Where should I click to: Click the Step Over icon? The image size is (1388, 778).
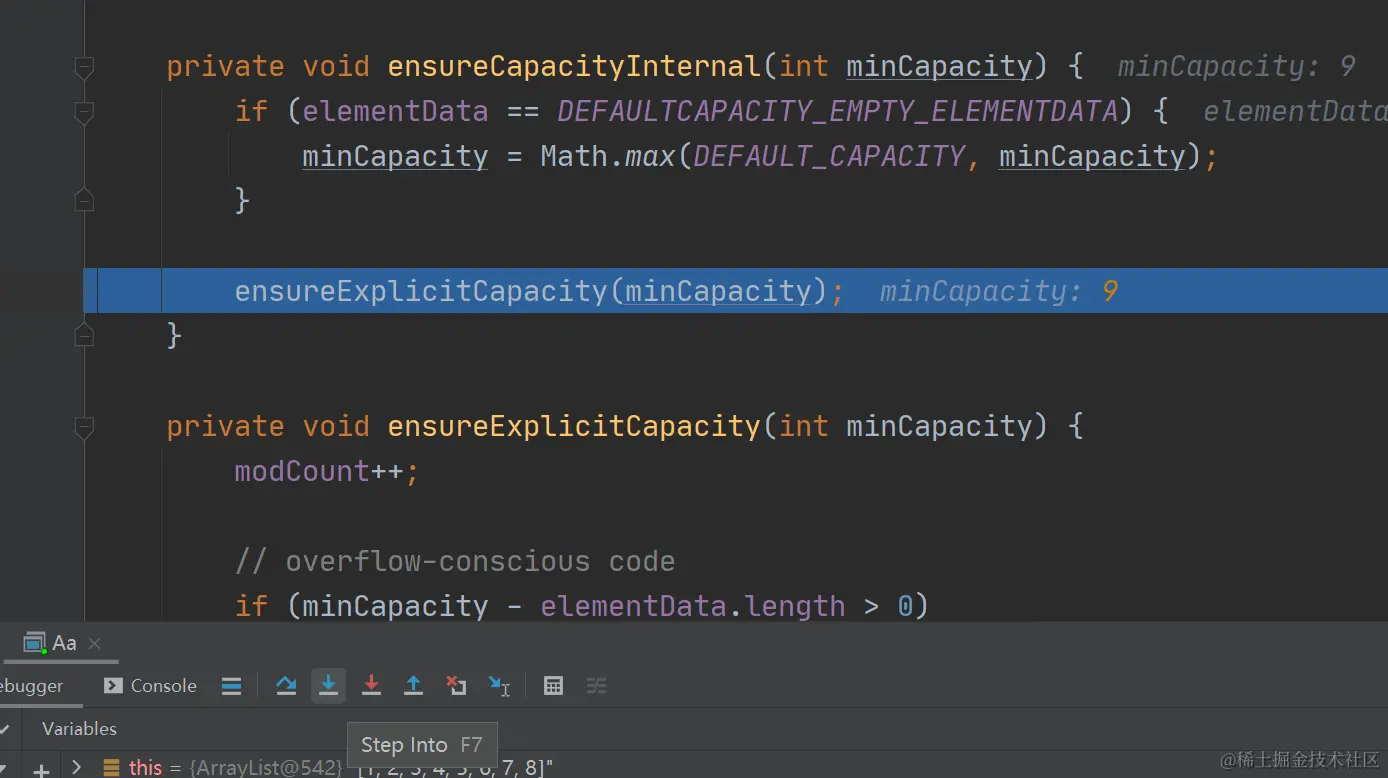286,685
